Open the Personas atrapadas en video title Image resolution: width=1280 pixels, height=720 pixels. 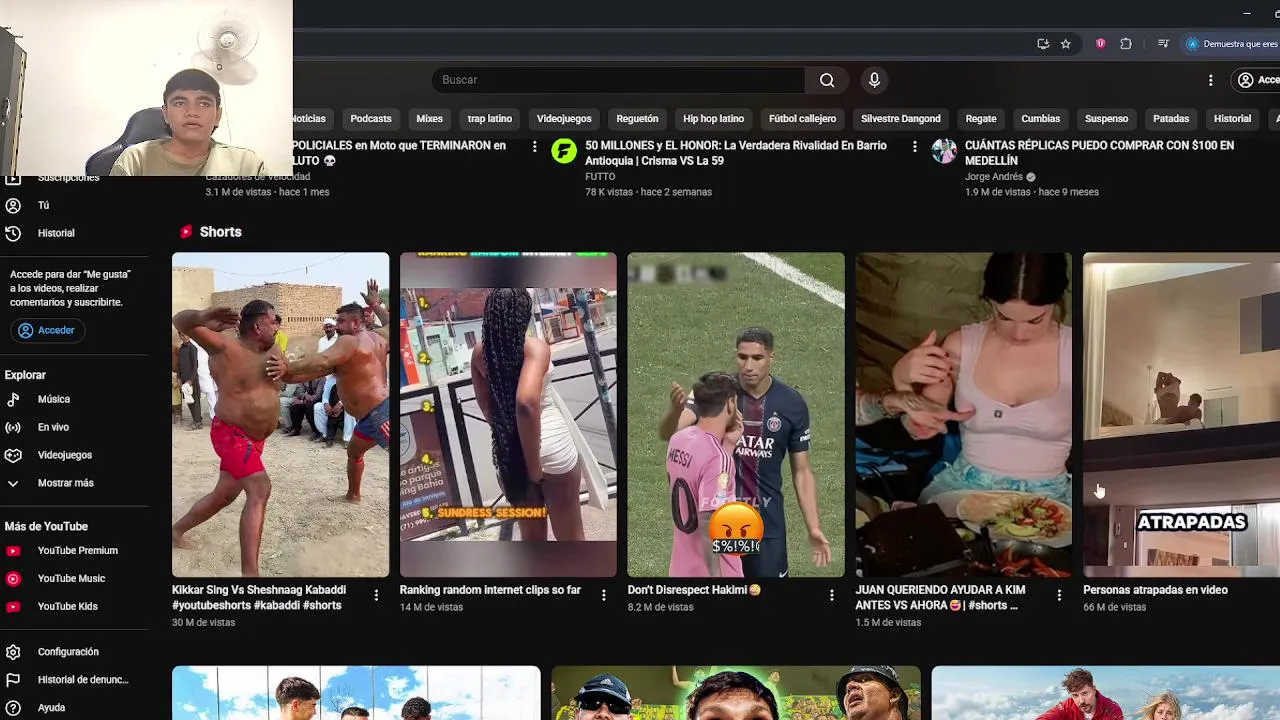[1155, 590]
